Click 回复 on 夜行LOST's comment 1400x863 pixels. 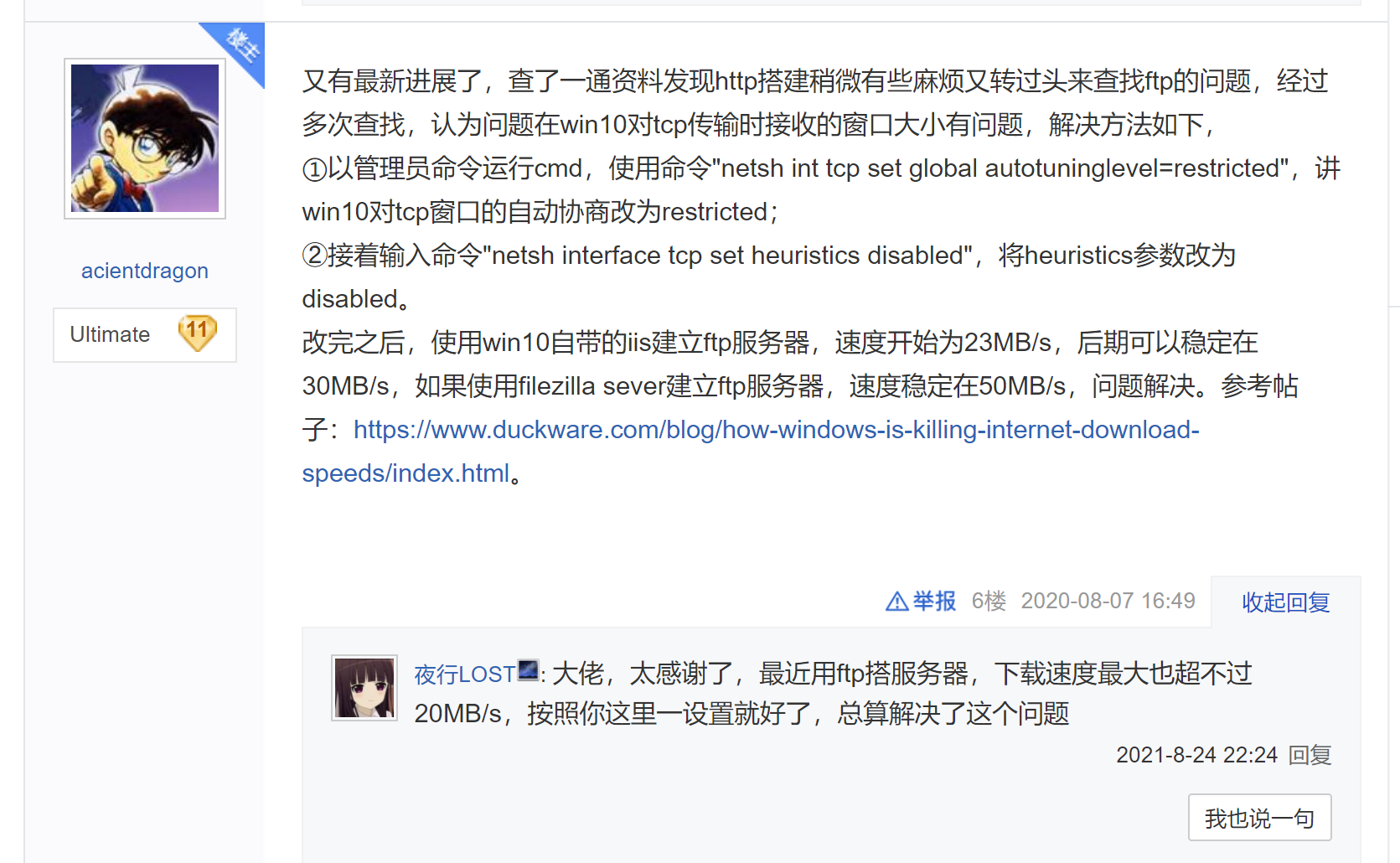click(1310, 755)
